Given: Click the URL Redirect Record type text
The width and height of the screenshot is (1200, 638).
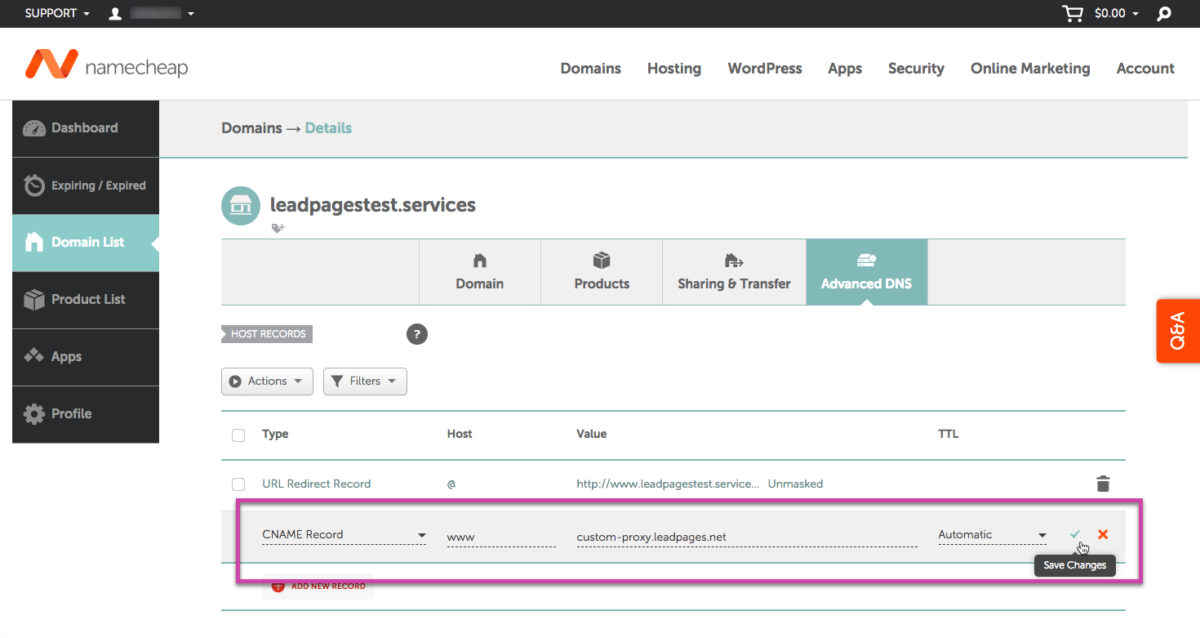Looking at the screenshot, I should click(x=316, y=484).
